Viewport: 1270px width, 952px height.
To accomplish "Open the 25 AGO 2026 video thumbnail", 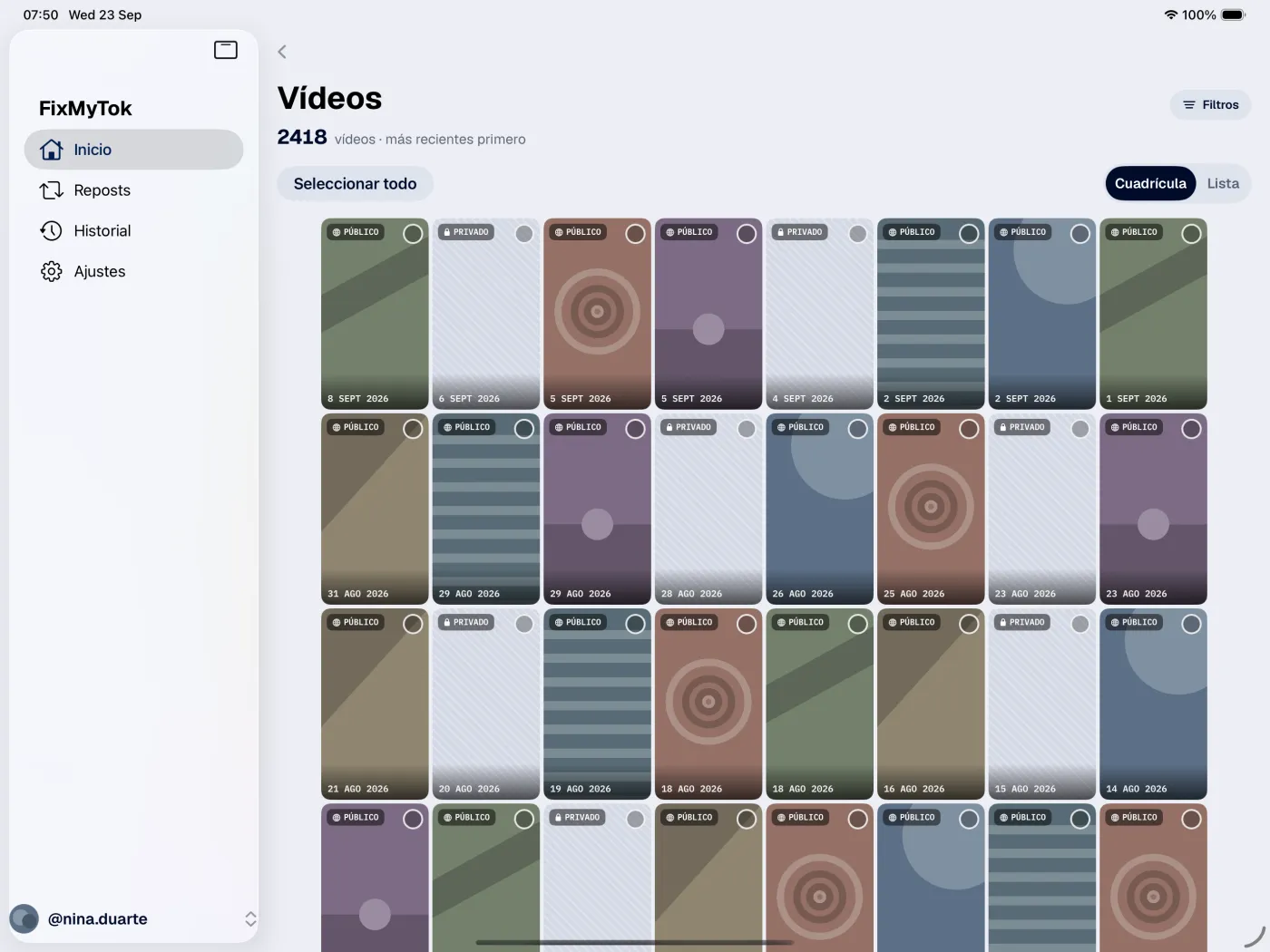I will click(x=931, y=509).
